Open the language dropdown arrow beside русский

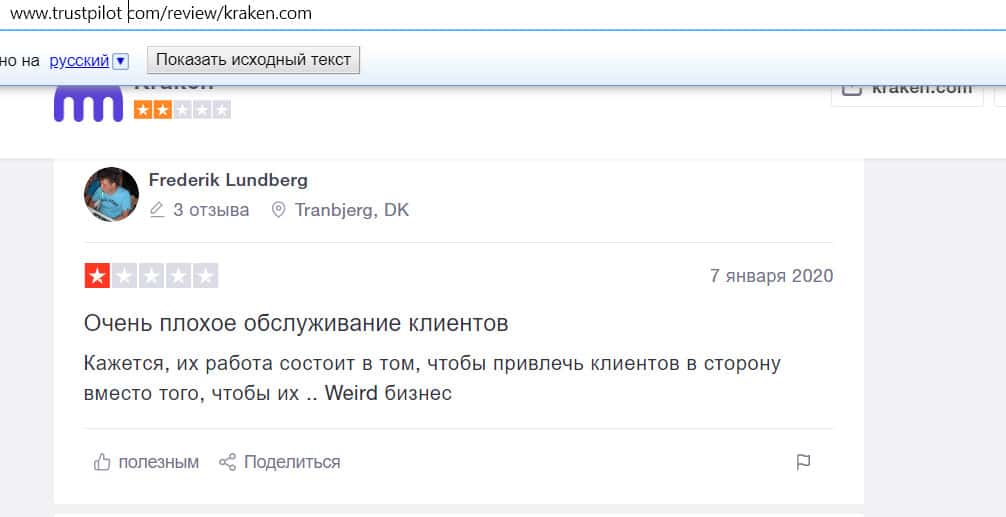pos(121,61)
